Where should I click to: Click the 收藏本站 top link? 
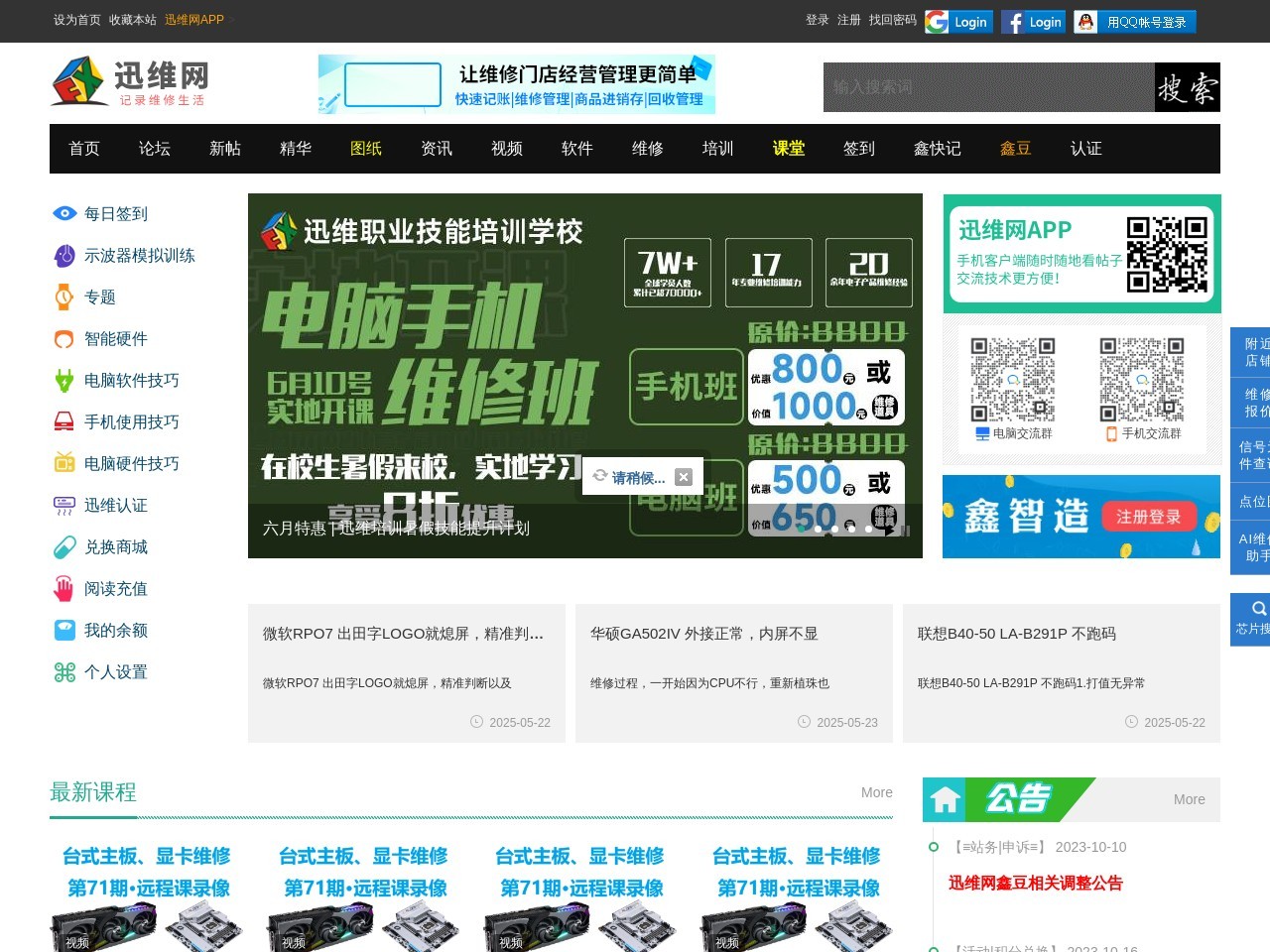click(133, 20)
